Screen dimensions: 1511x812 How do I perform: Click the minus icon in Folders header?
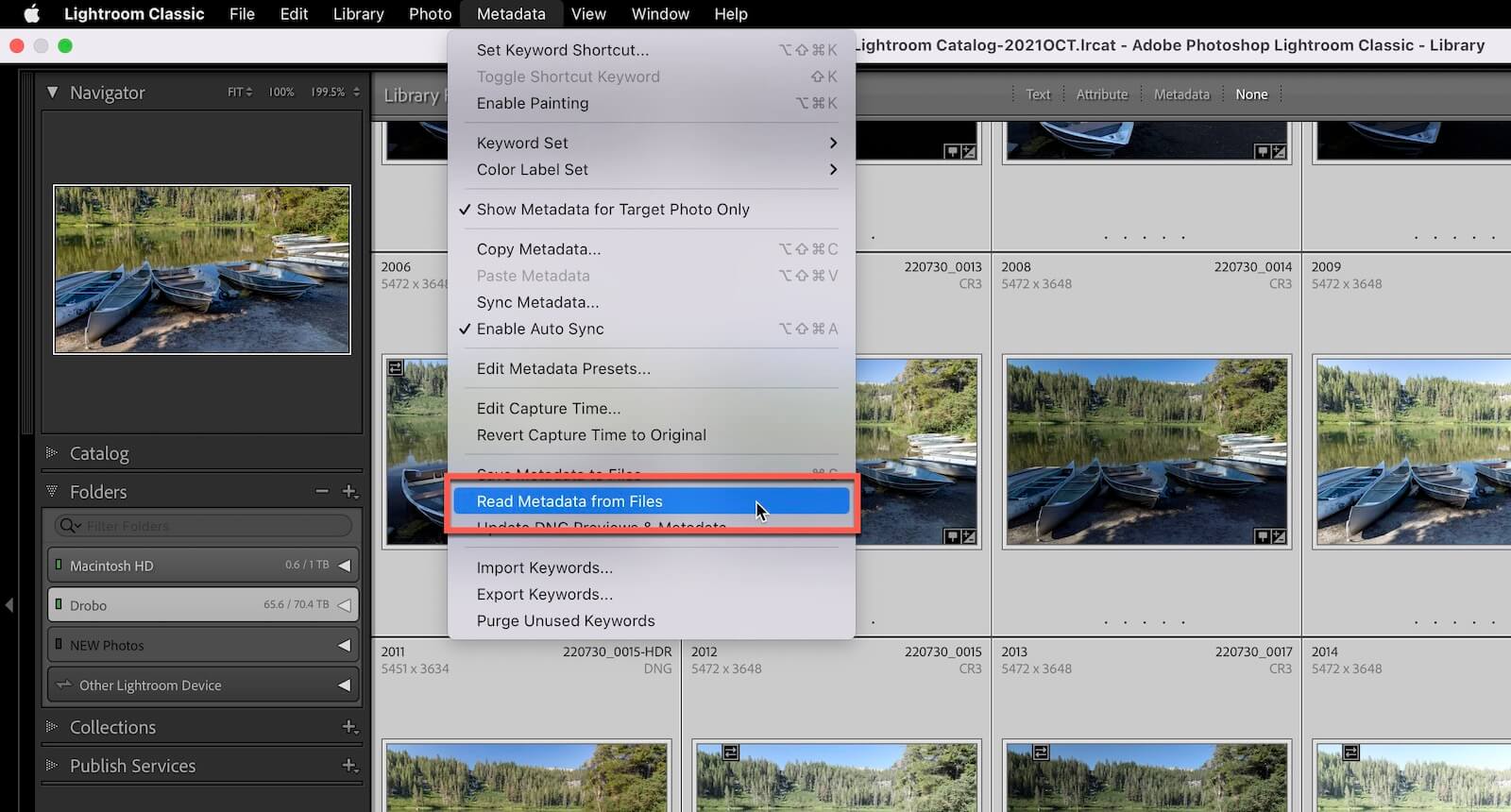click(x=322, y=491)
